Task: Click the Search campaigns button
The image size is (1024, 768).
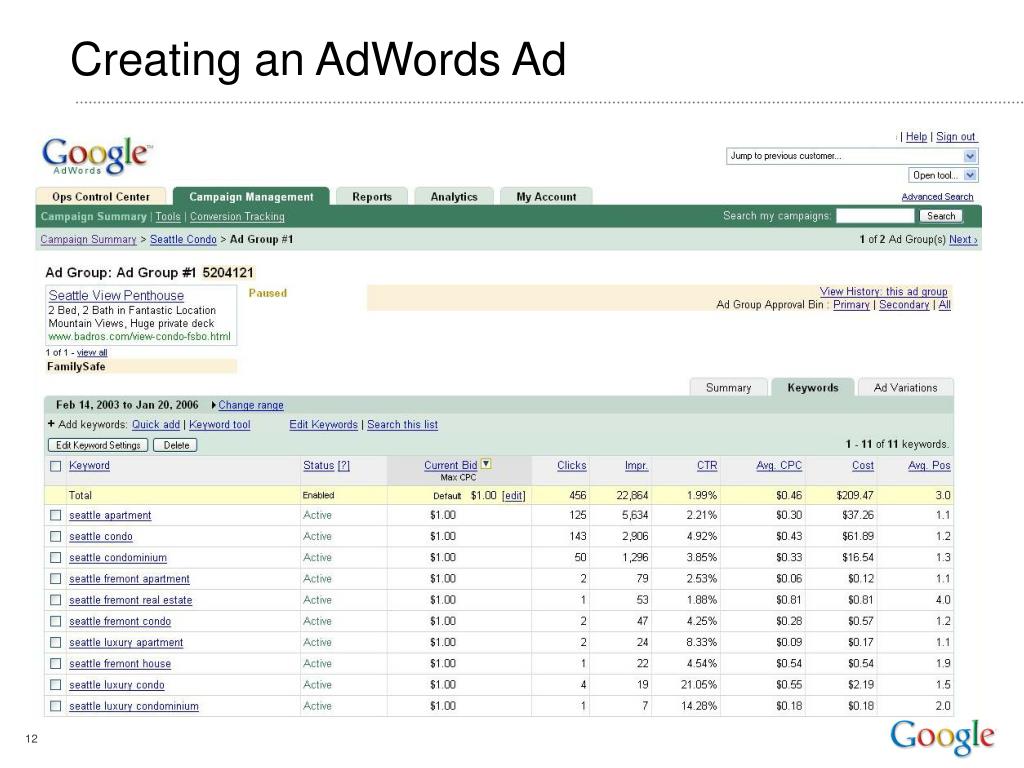Action: (941, 216)
